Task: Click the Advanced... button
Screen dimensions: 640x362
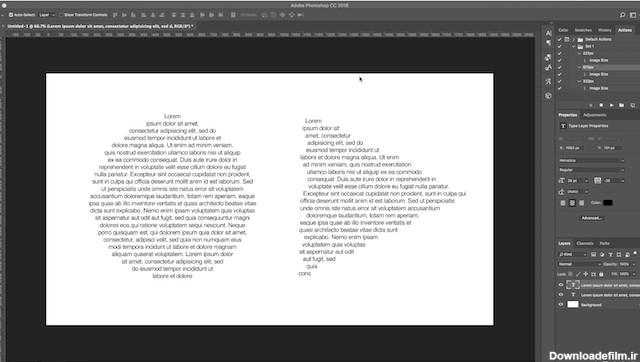Action: [591, 218]
